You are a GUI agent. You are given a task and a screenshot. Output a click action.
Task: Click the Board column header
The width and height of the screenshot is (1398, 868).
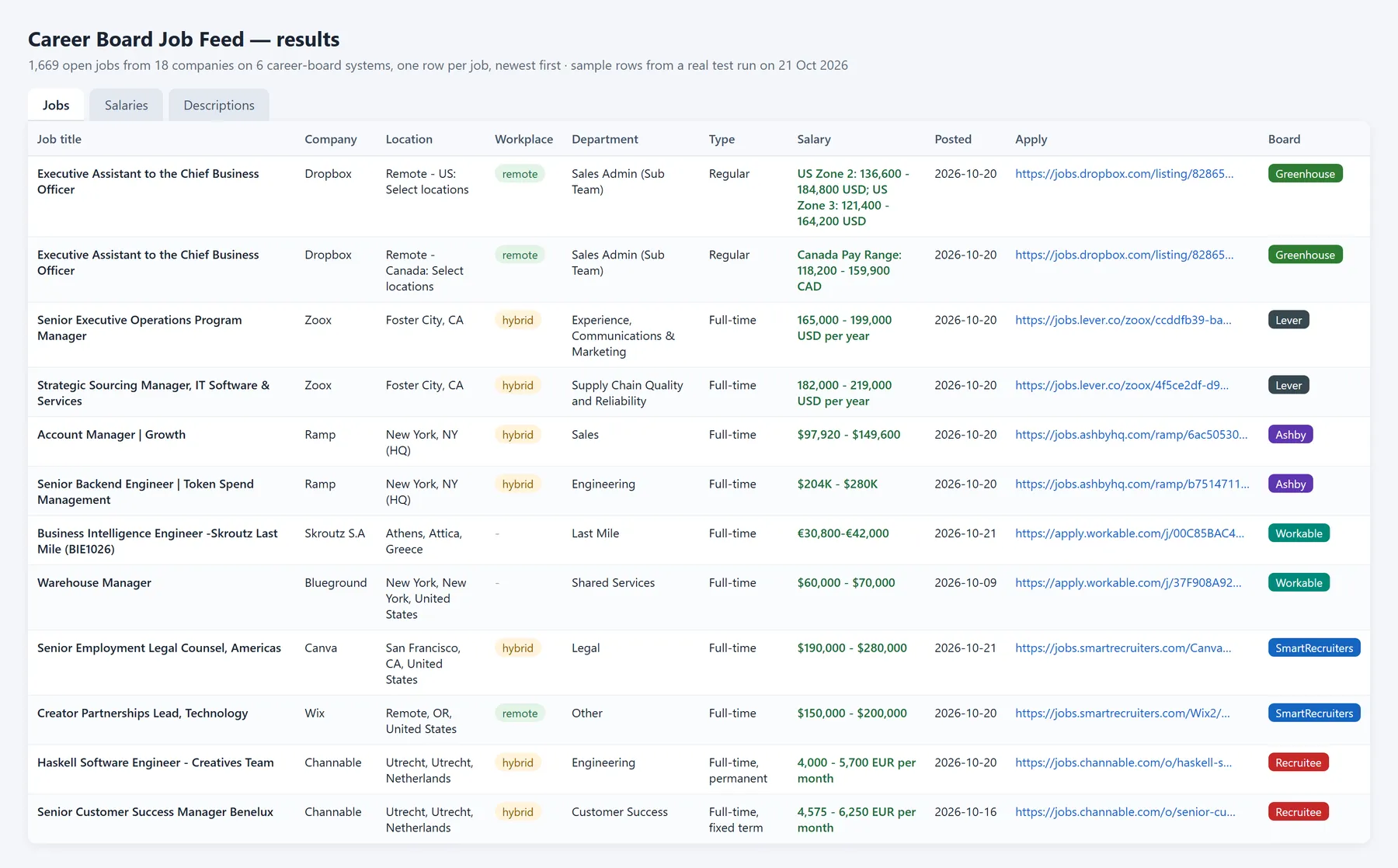[1284, 139]
